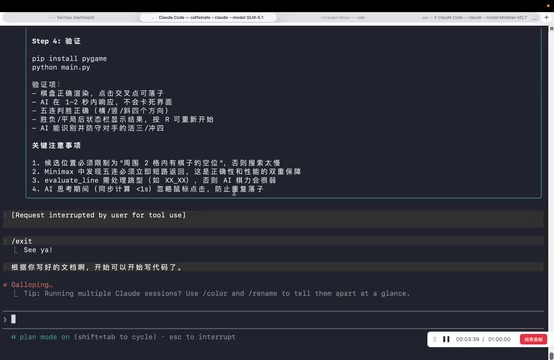554x360 pixels.
Task: Switch to the ssh terminal tab
Action: click(x=342, y=17)
